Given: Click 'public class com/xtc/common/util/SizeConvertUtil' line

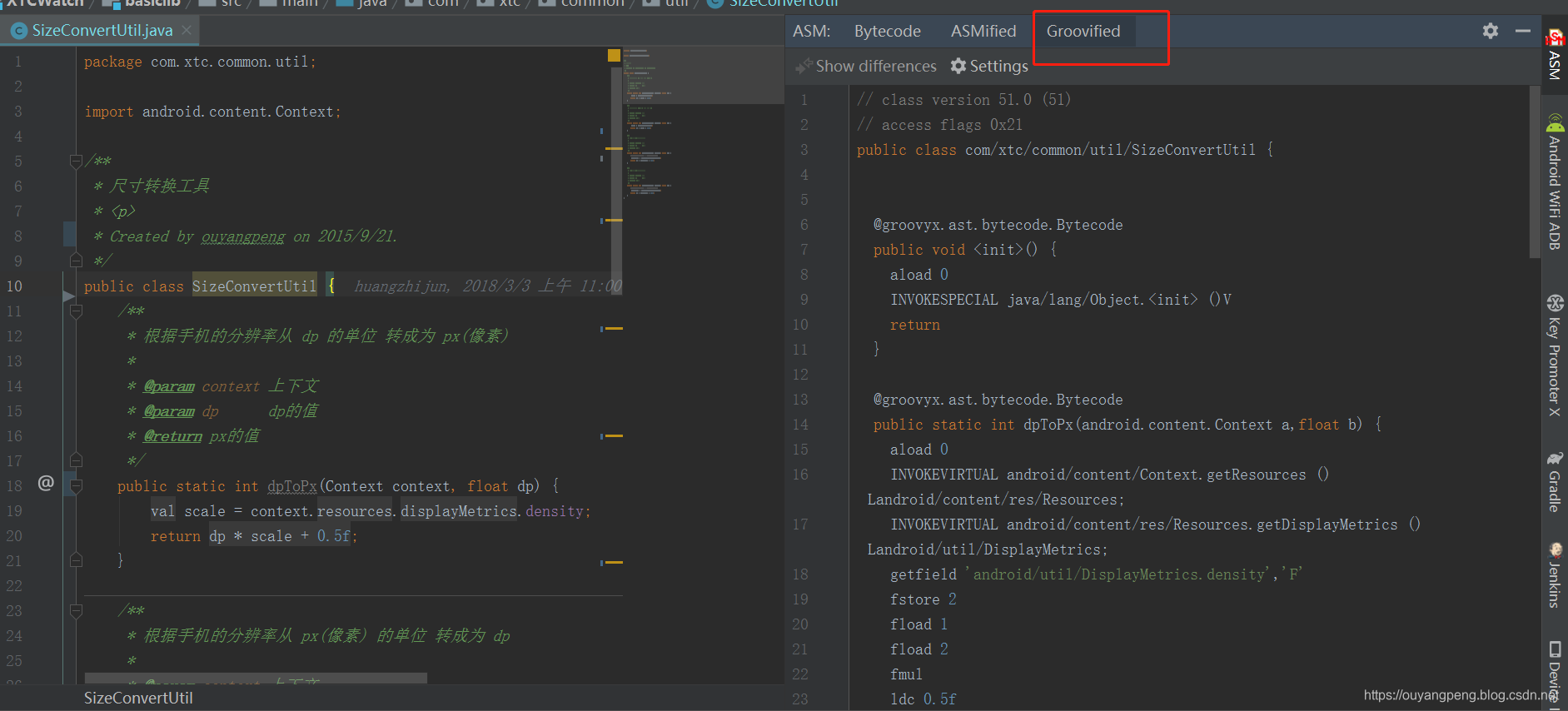Looking at the screenshot, I should coord(1064,150).
